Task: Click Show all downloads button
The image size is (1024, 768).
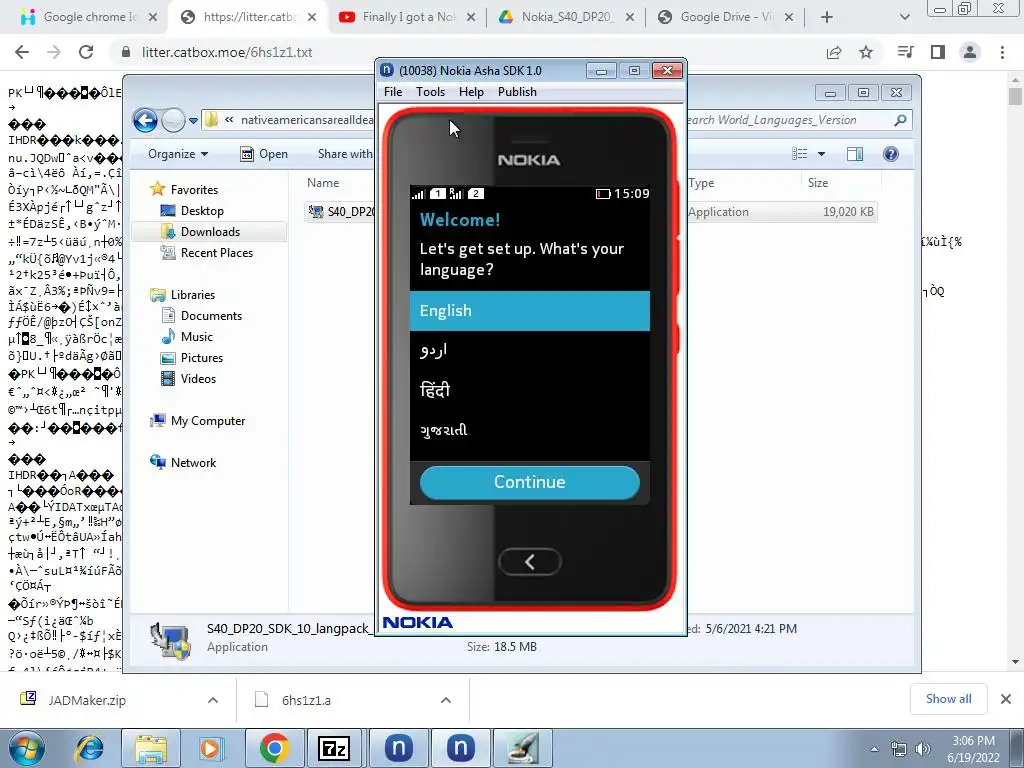Action: (x=948, y=699)
